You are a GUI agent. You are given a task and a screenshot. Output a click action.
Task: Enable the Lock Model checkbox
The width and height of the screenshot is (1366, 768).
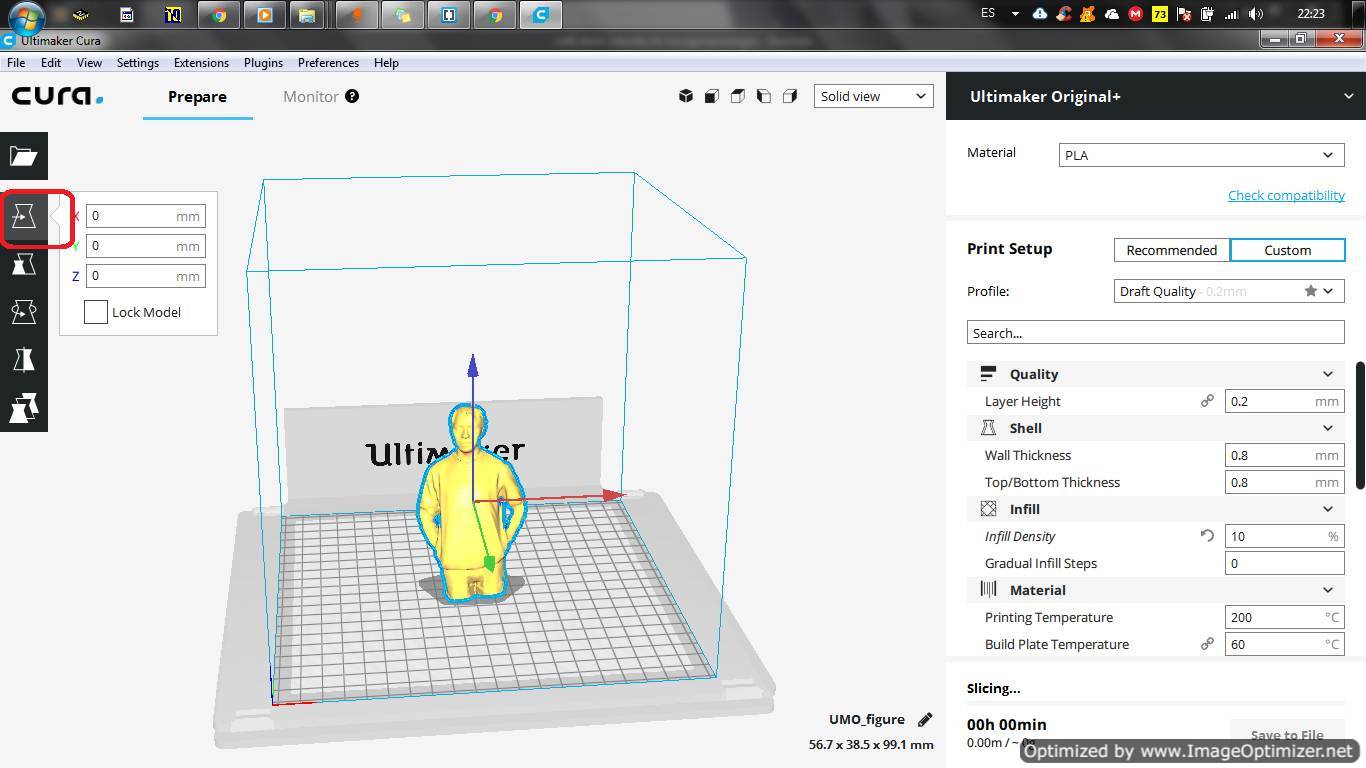point(96,312)
